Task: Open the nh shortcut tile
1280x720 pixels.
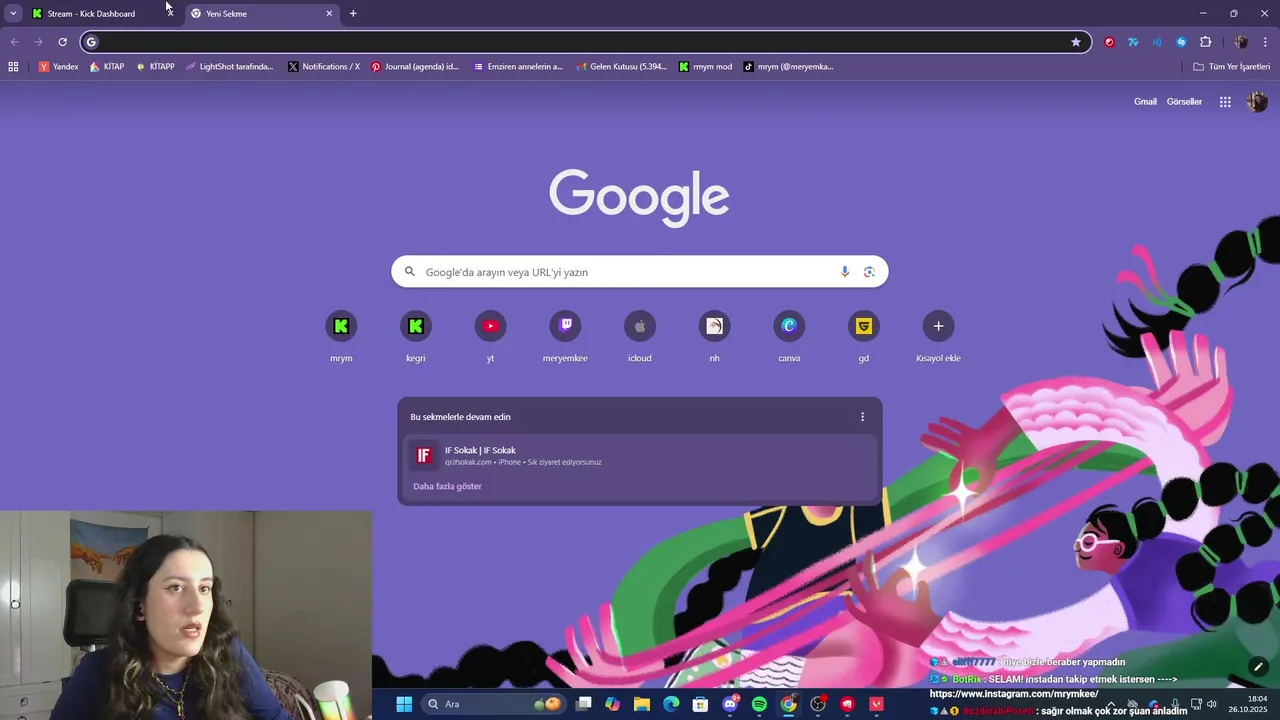Action: pyautogui.click(x=714, y=326)
